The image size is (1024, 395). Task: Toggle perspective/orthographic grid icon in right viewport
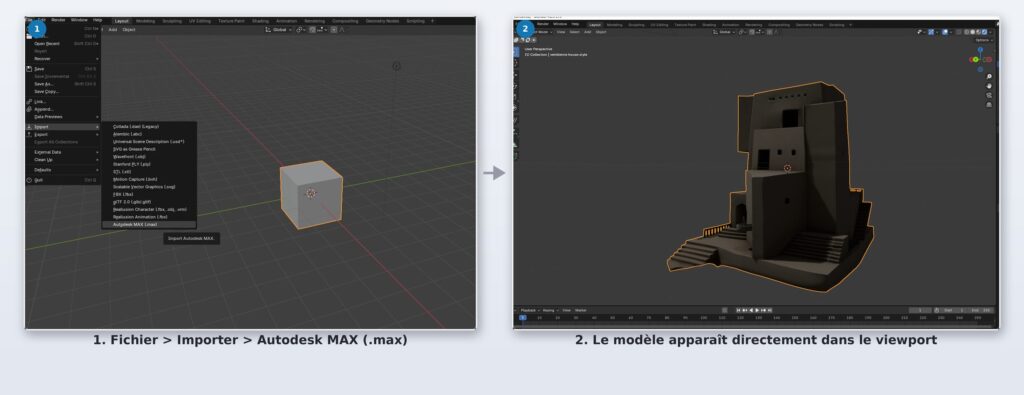(989, 104)
